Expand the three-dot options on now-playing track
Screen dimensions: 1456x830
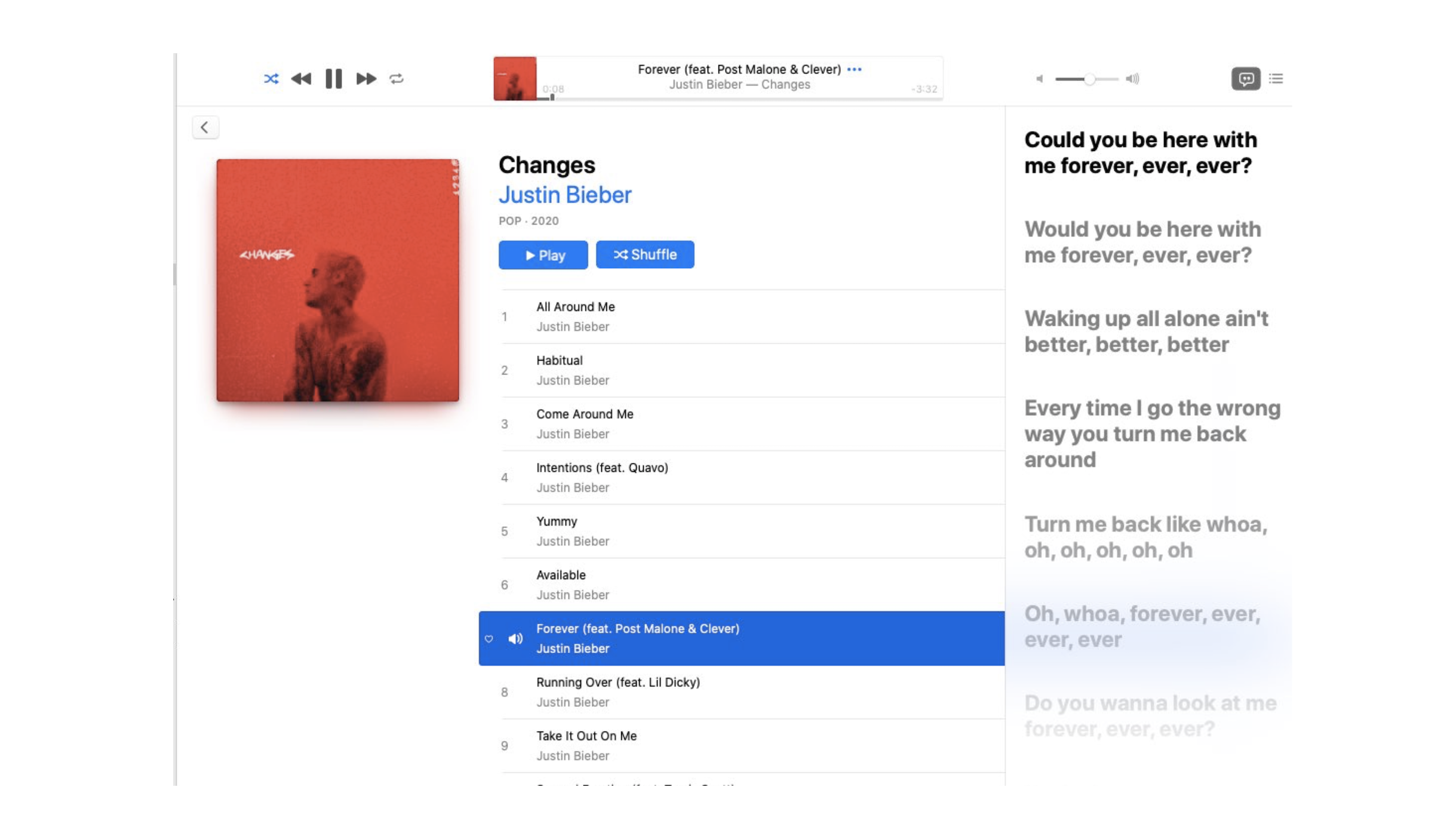(x=855, y=69)
